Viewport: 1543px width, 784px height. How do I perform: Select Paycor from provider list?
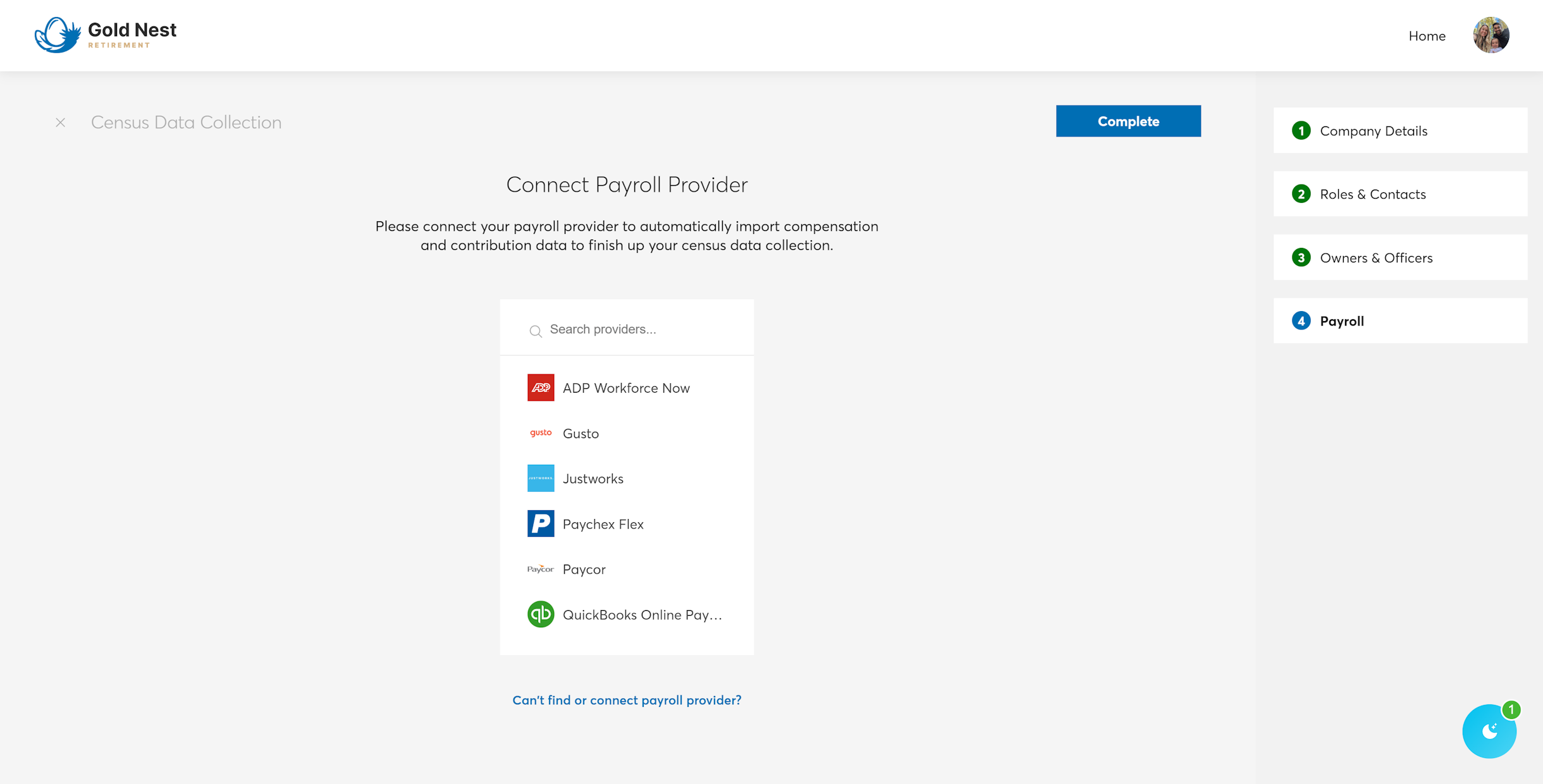(x=584, y=570)
